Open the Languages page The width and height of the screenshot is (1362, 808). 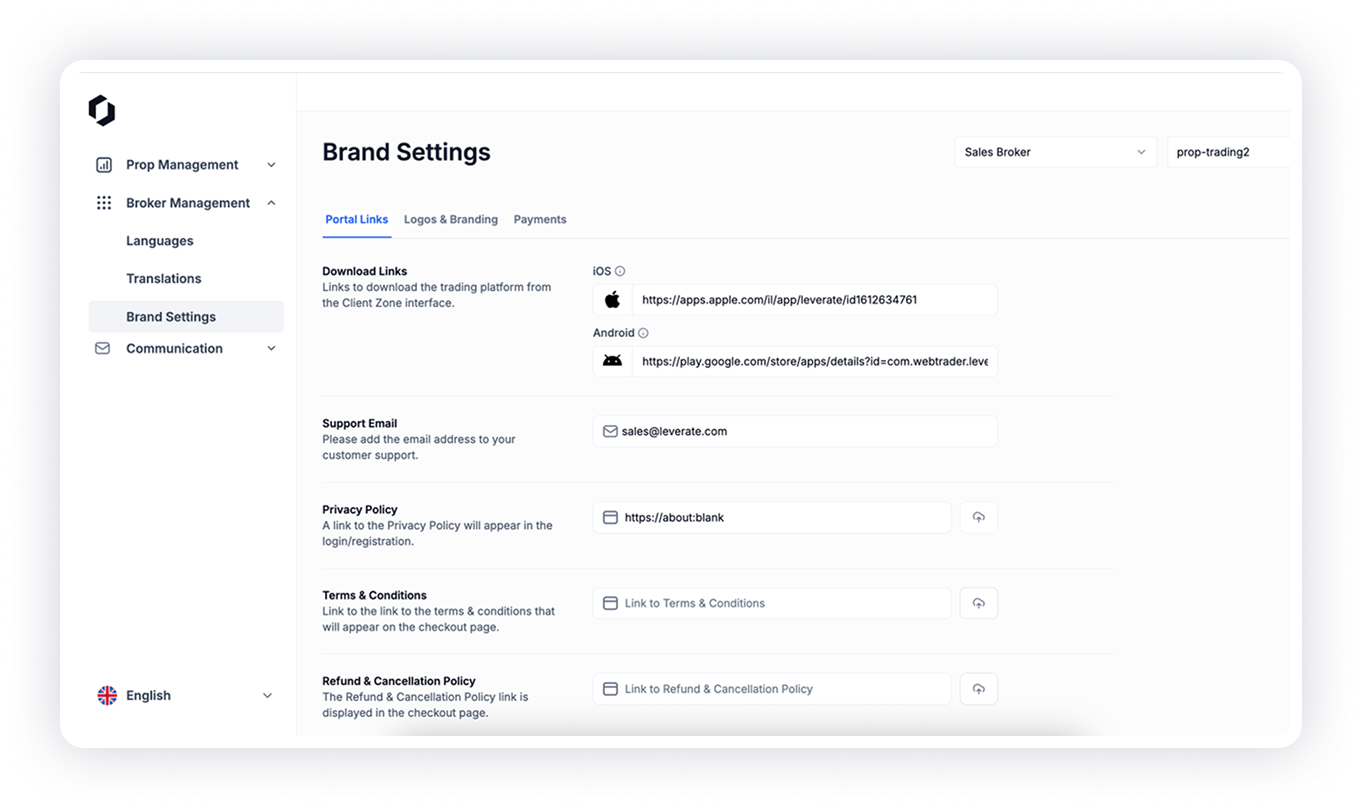pos(160,241)
